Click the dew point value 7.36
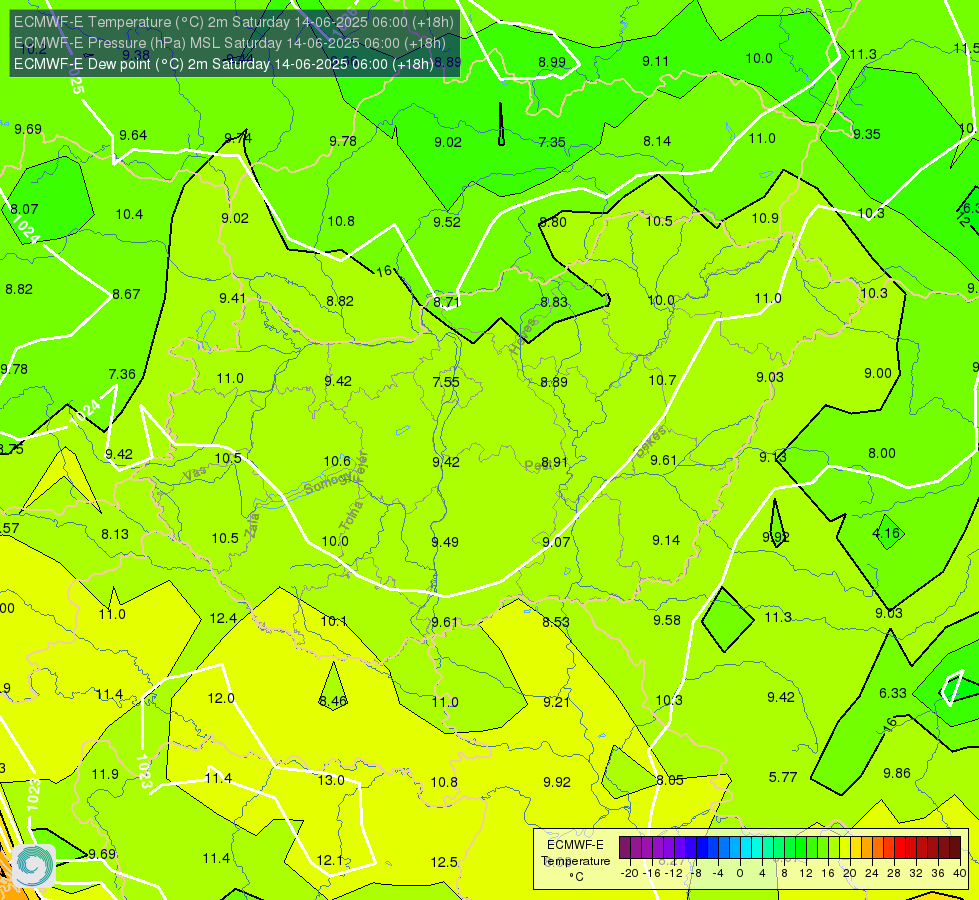The image size is (979, 900). [x=122, y=374]
